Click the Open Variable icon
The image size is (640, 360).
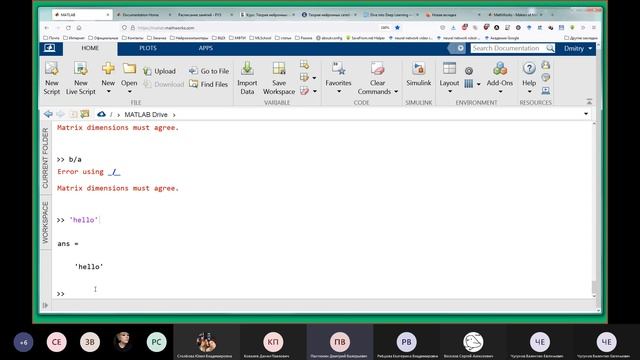(x=304, y=77)
